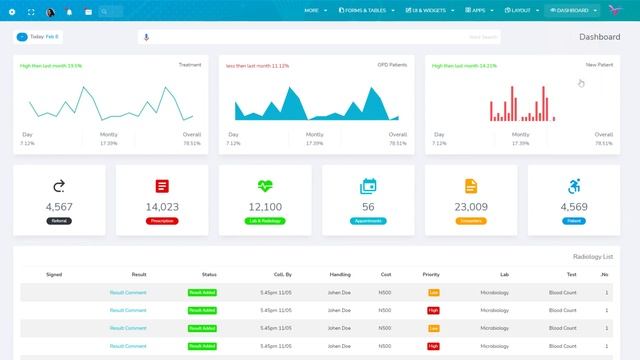Click the orange badge under 23,009
This screenshot has width=640, height=360.
point(471,221)
